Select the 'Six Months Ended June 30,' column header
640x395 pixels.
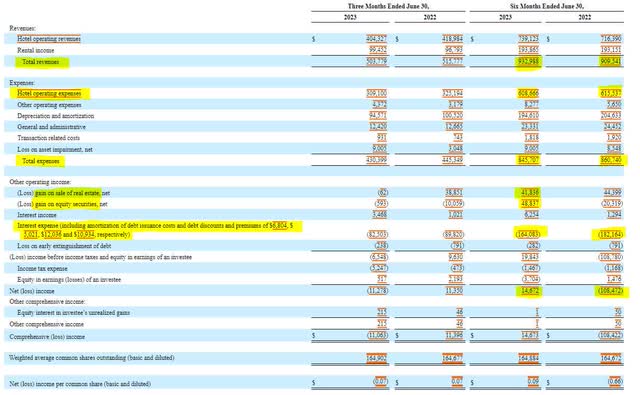547,6
